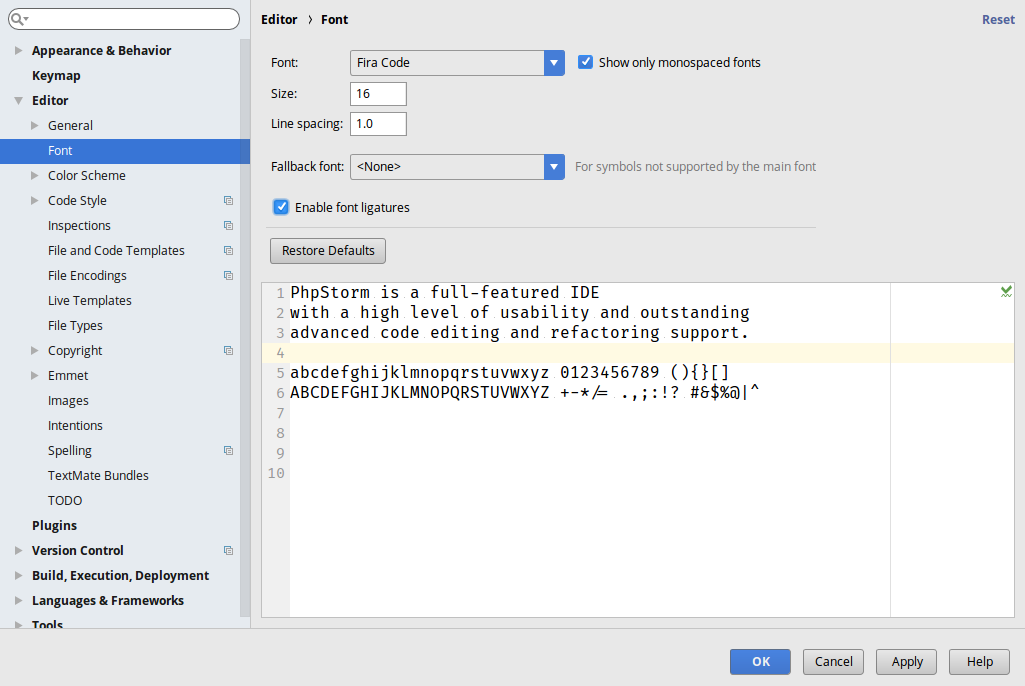Click the settings search field
The height and width of the screenshot is (686, 1025).
pyautogui.click(x=124, y=19)
